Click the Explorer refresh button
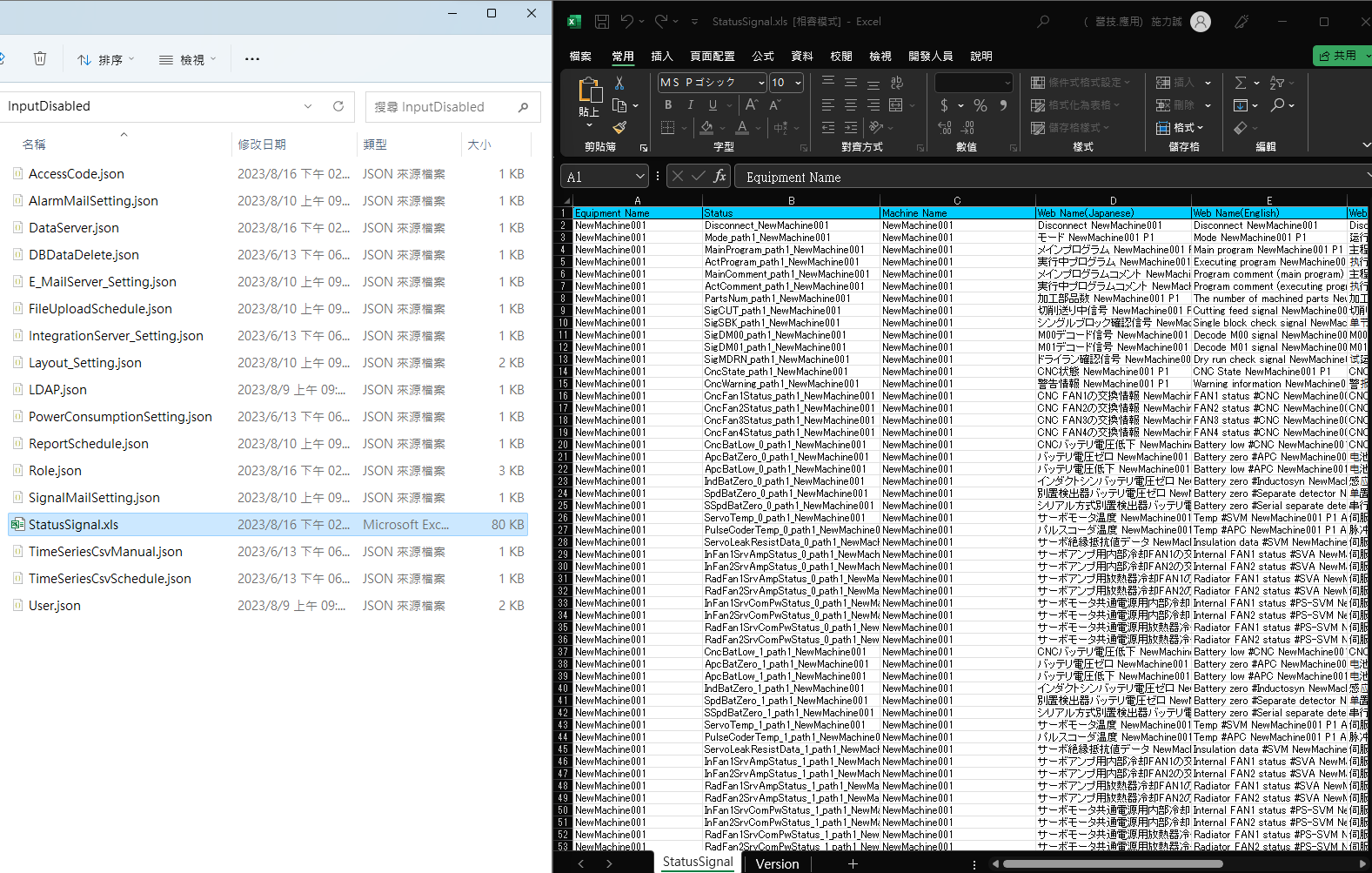Screen dimensions: 1372x873 point(338,106)
